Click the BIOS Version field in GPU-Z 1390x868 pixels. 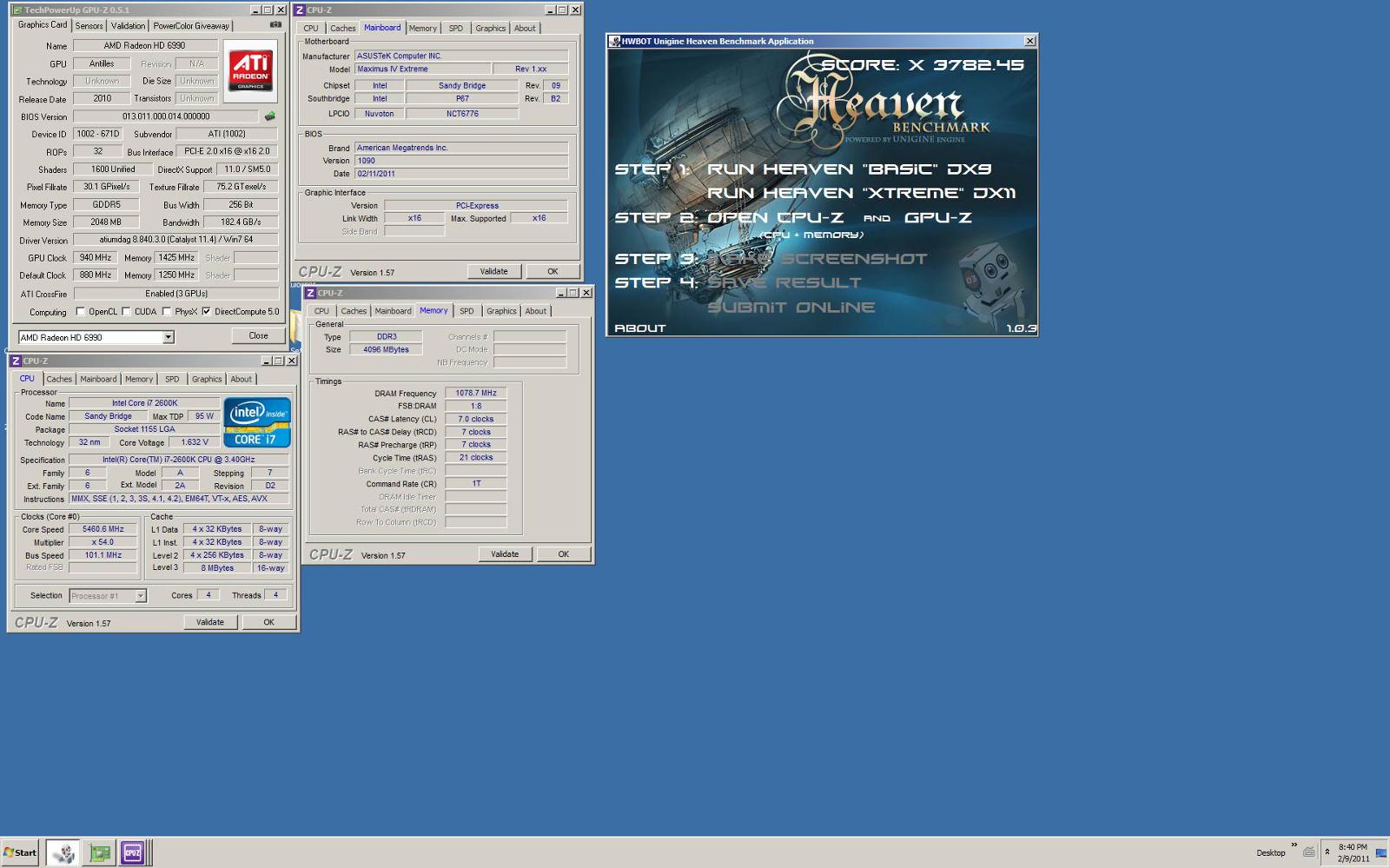(166, 116)
